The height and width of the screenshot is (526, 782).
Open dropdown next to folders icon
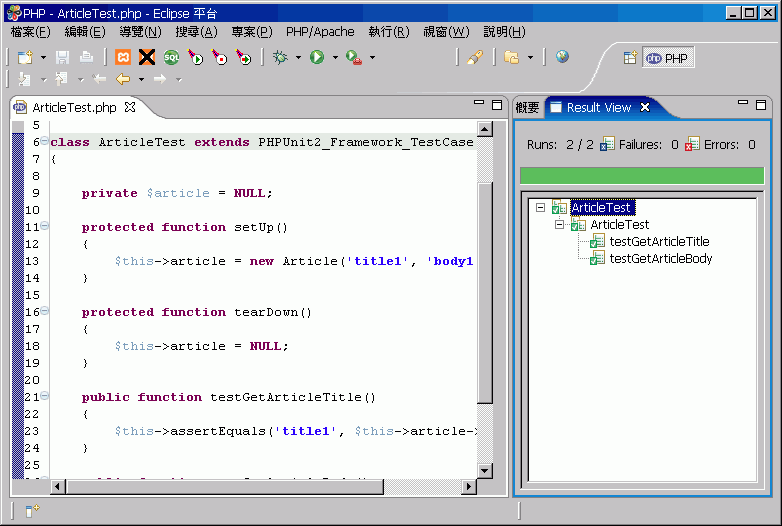530,58
